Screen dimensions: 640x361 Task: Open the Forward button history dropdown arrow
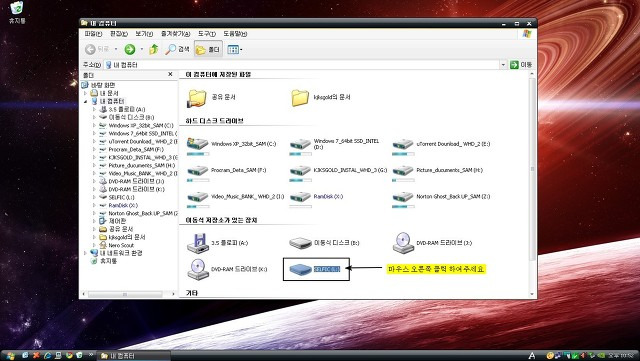tap(142, 49)
